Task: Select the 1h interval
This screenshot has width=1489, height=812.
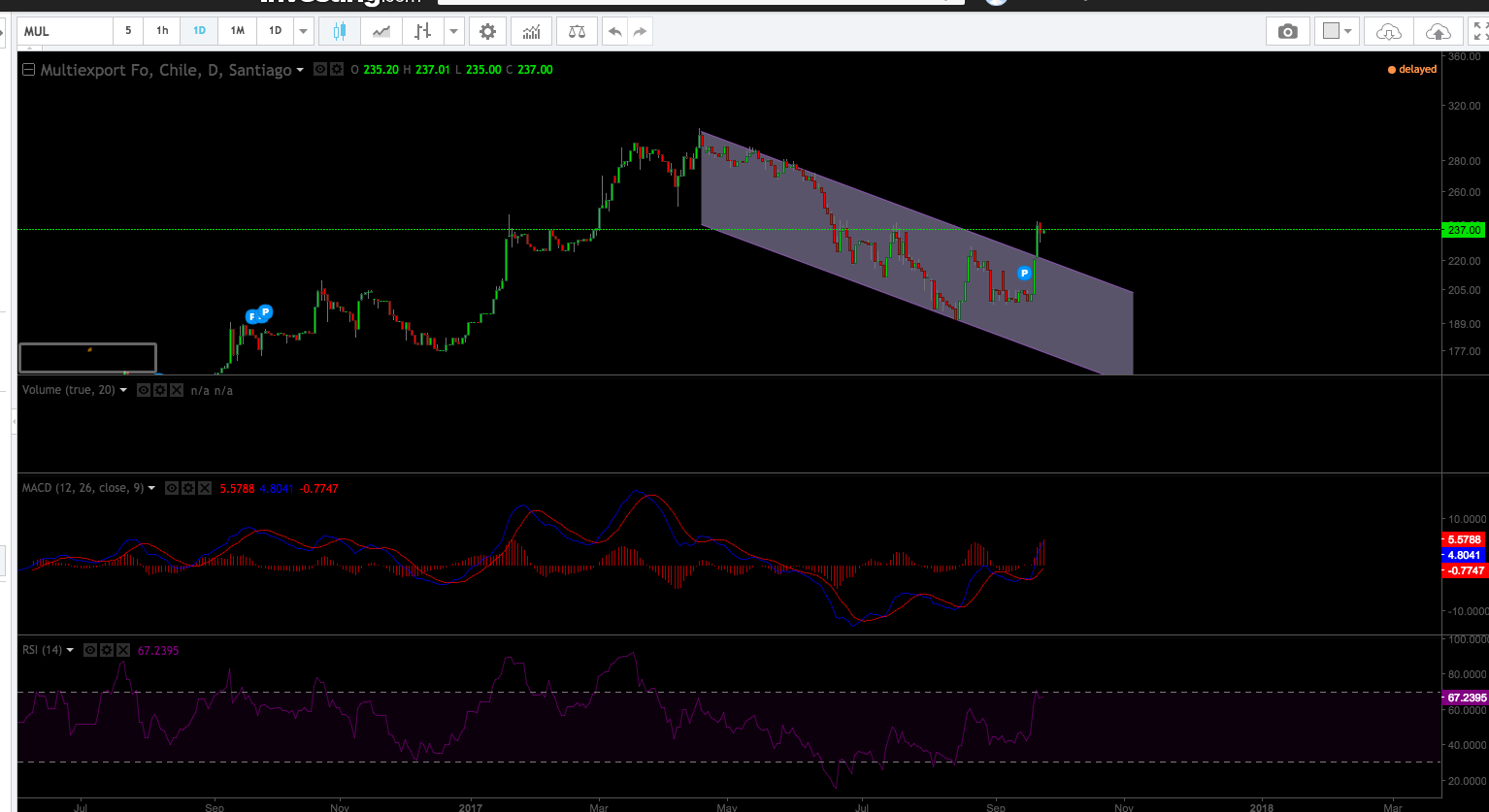Action: tap(162, 31)
